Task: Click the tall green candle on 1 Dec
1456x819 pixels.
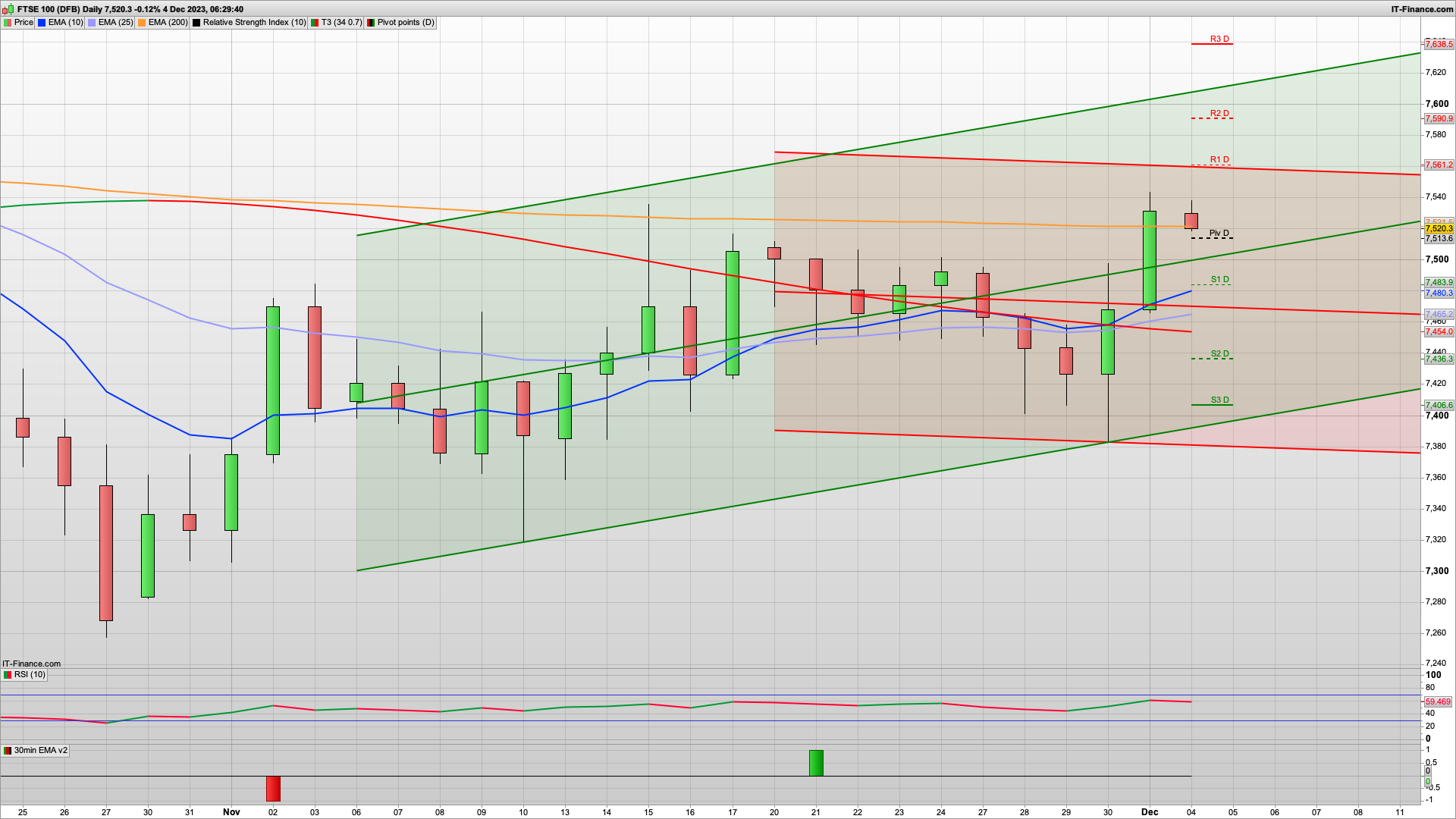Action: click(1150, 260)
